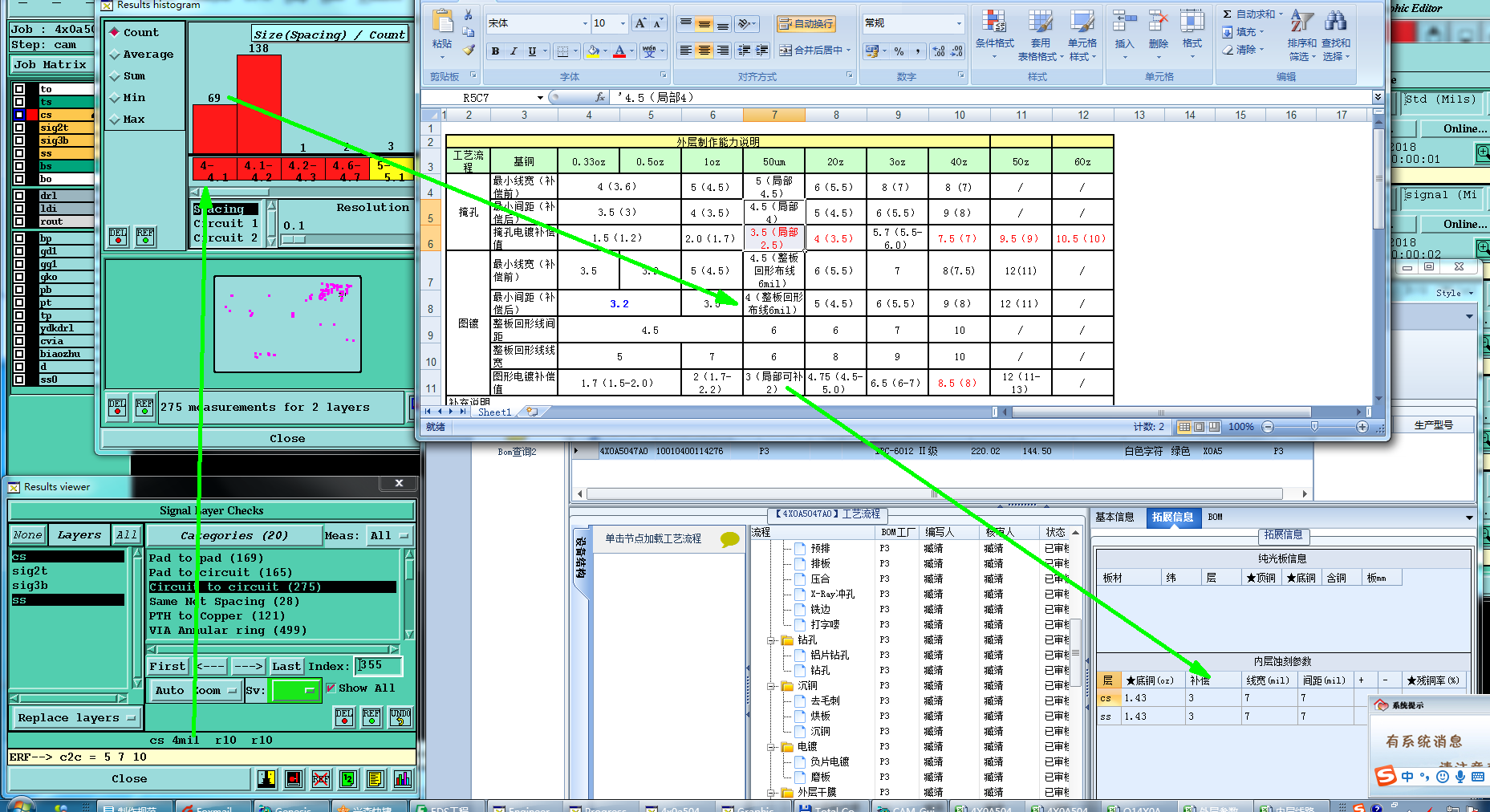Viewport: 1490px width, 812px height.
Task: Click the Merge and Center (合并后居中) button
Action: (x=814, y=51)
